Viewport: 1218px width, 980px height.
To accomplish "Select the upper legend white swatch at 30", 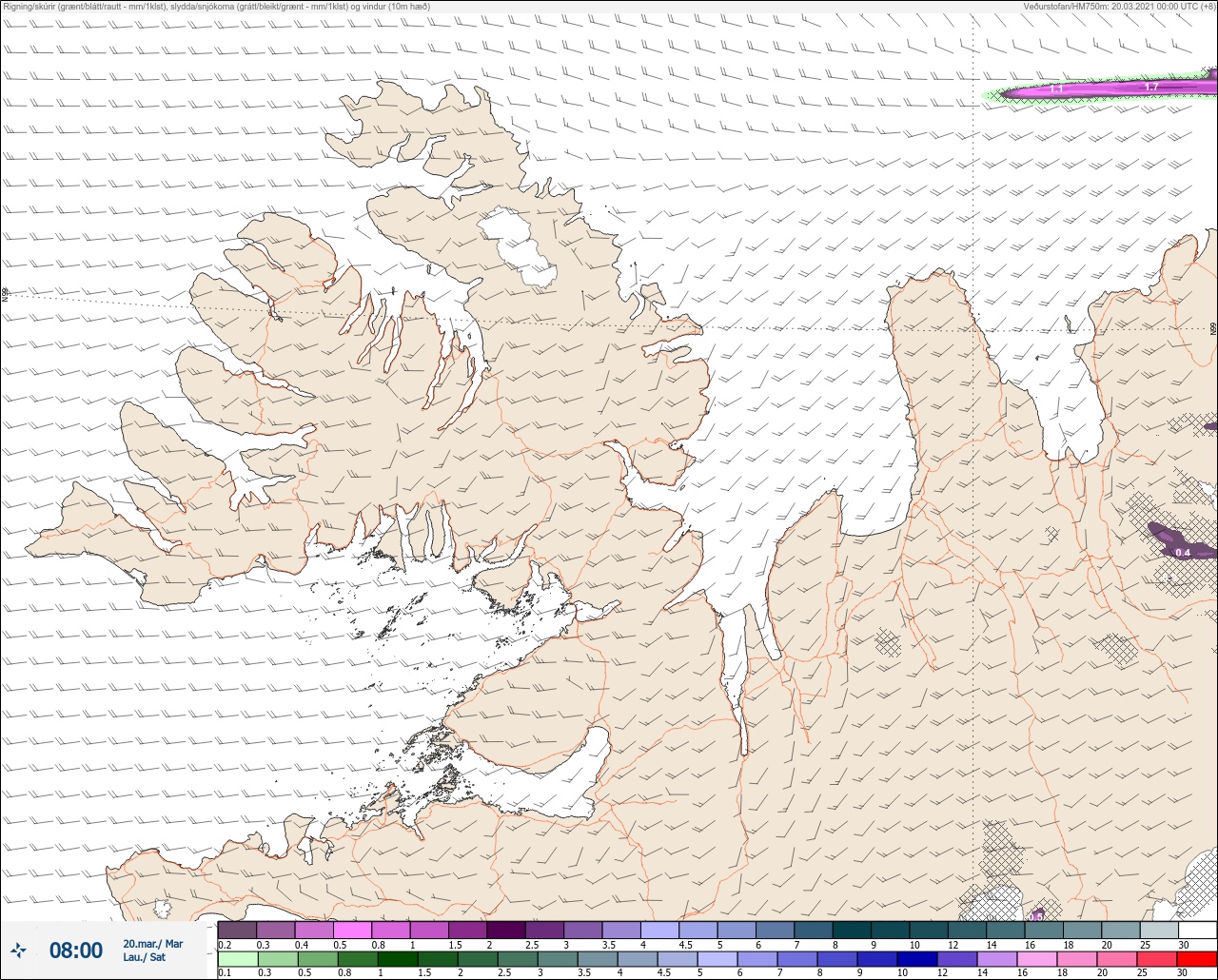I will (x=1197, y=930).
